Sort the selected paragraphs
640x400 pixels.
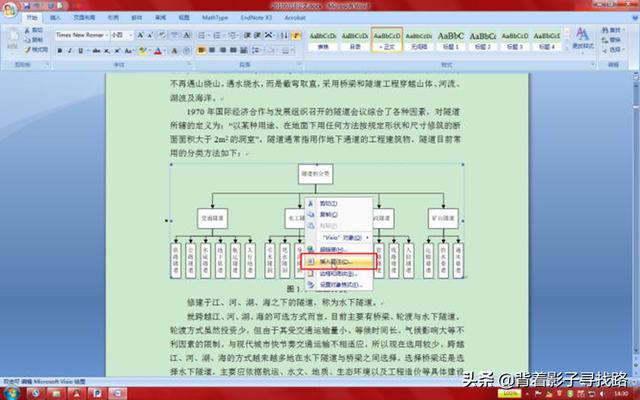[x=284, y=36]
